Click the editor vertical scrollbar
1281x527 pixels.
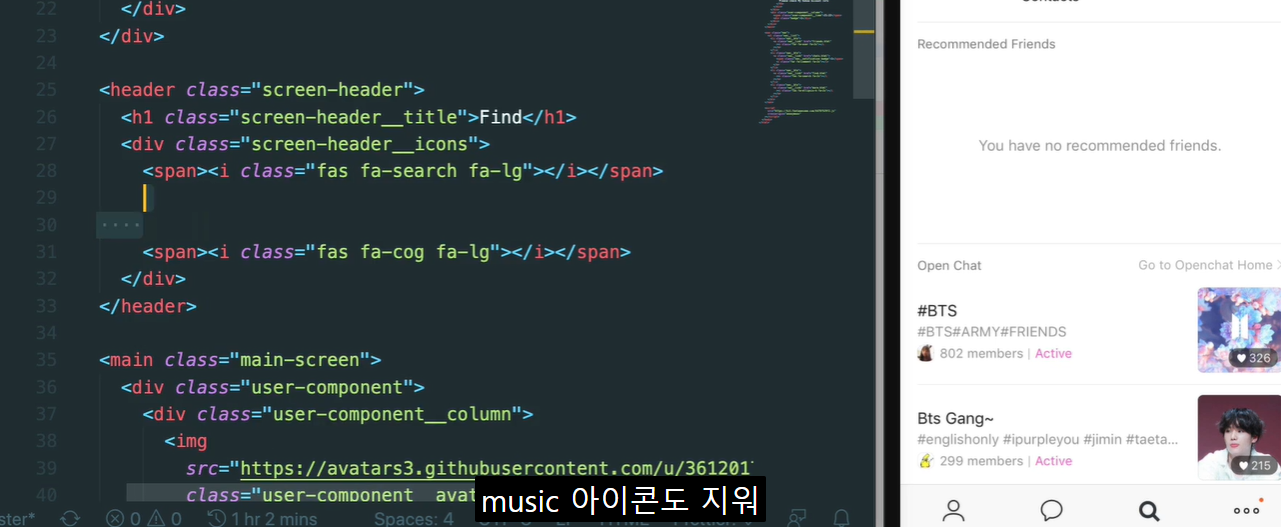(x=864, y=50)
